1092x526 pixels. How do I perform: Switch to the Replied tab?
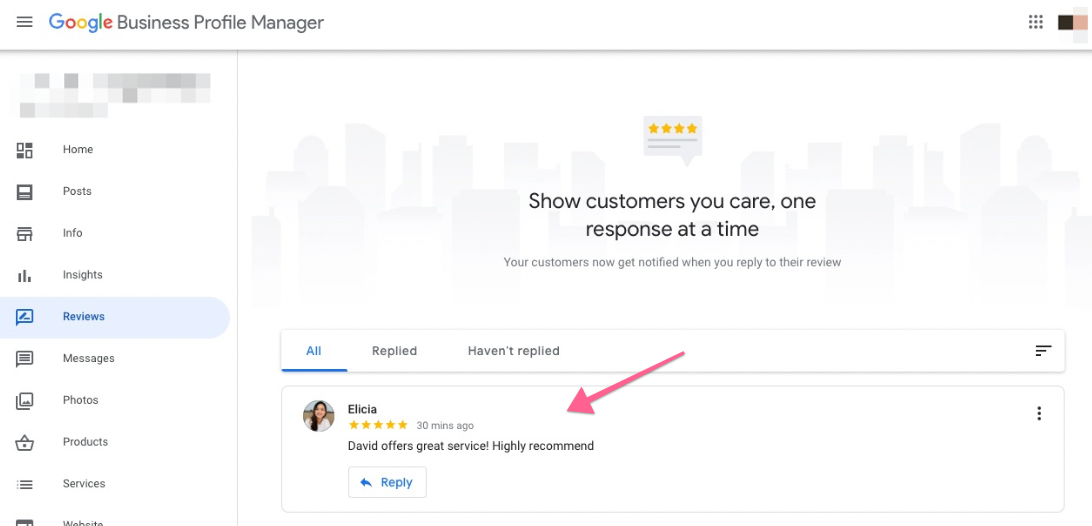394,351
